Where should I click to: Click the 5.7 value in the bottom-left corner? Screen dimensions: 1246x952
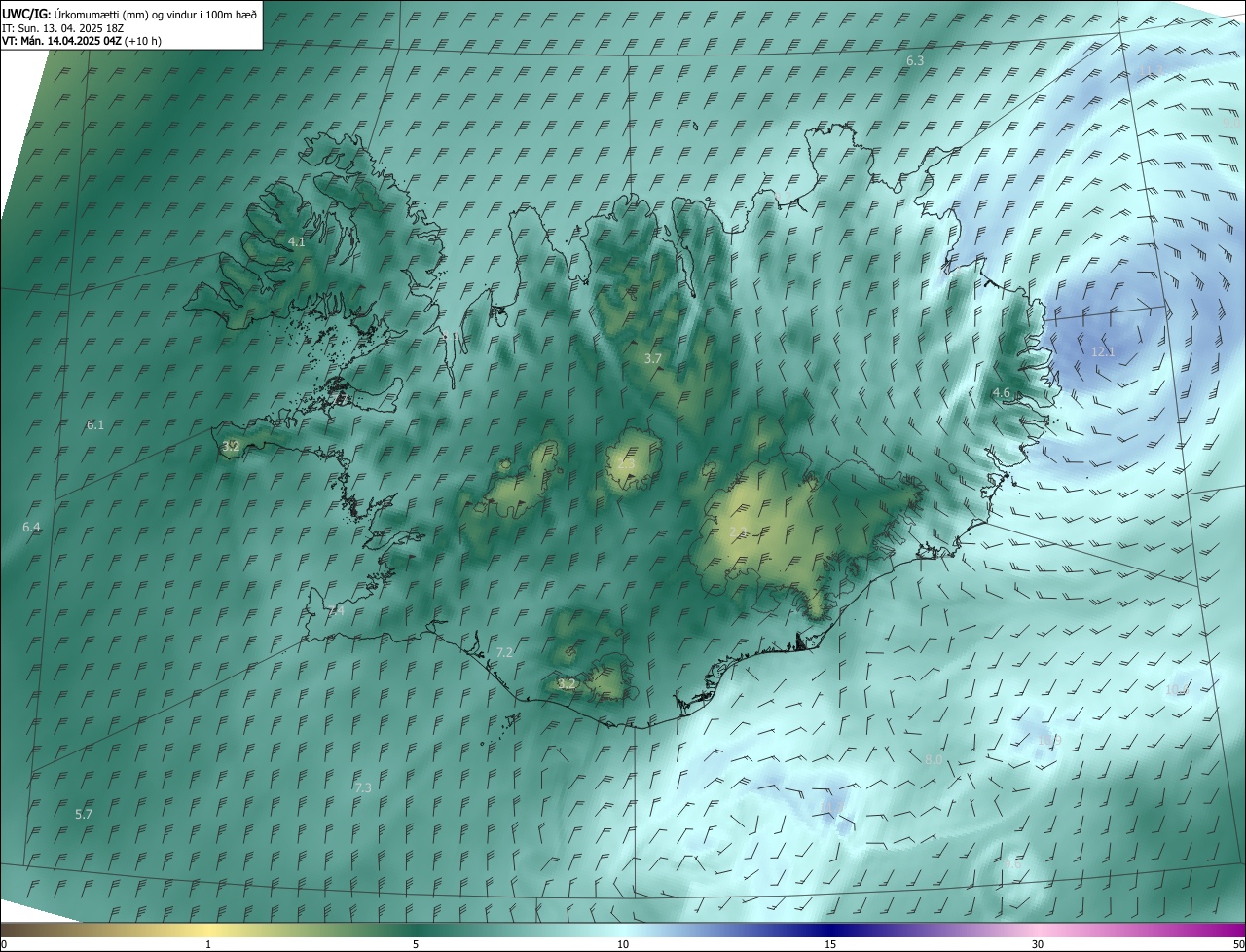[84, 814]
